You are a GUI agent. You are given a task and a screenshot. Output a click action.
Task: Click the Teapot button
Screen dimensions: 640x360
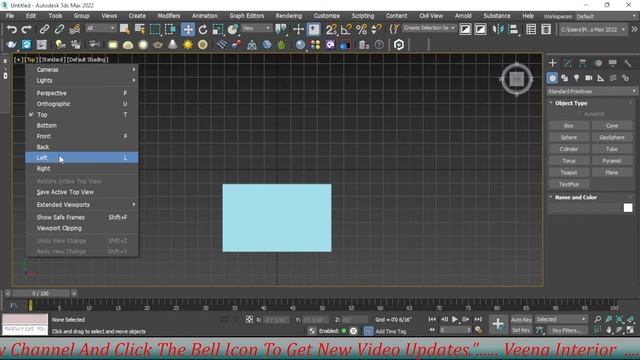569,173
